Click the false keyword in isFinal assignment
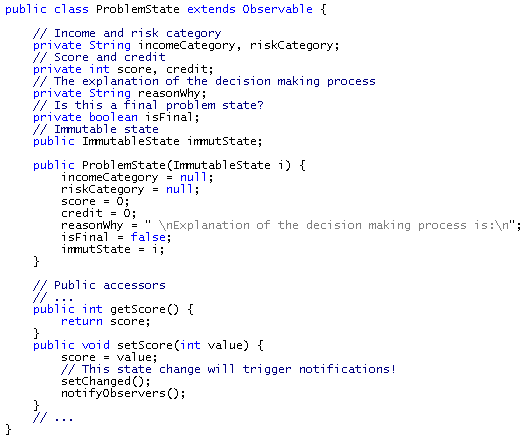Image resolution: width=527 pixels, height=440 pixels. [x=148, y=237]
